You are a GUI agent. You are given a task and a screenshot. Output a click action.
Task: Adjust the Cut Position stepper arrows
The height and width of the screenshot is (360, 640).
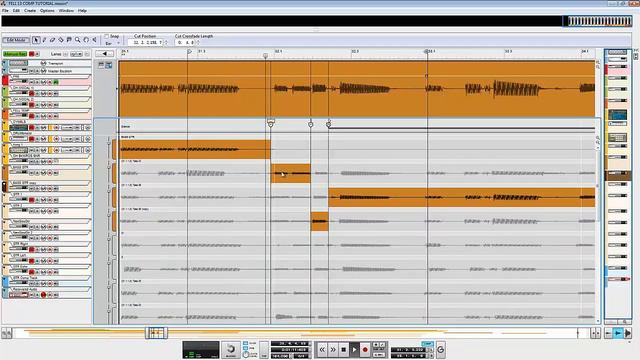click(x=166, y=42)
